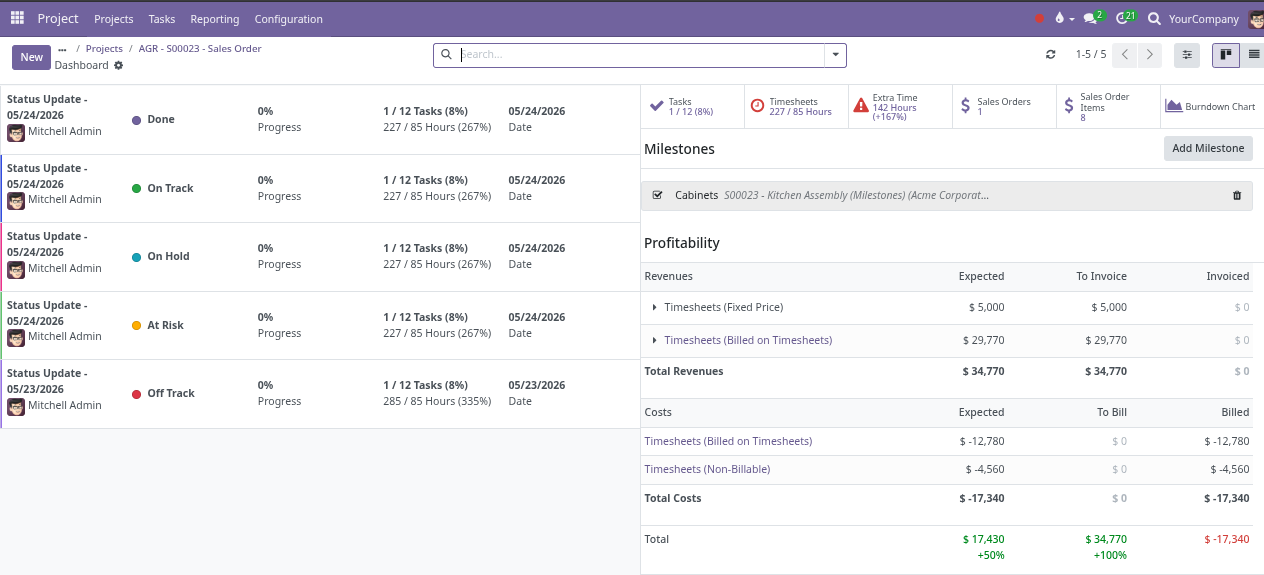Open the search options dropdown arrow
Screen dimensions: 1264x575
coord(836,55)
